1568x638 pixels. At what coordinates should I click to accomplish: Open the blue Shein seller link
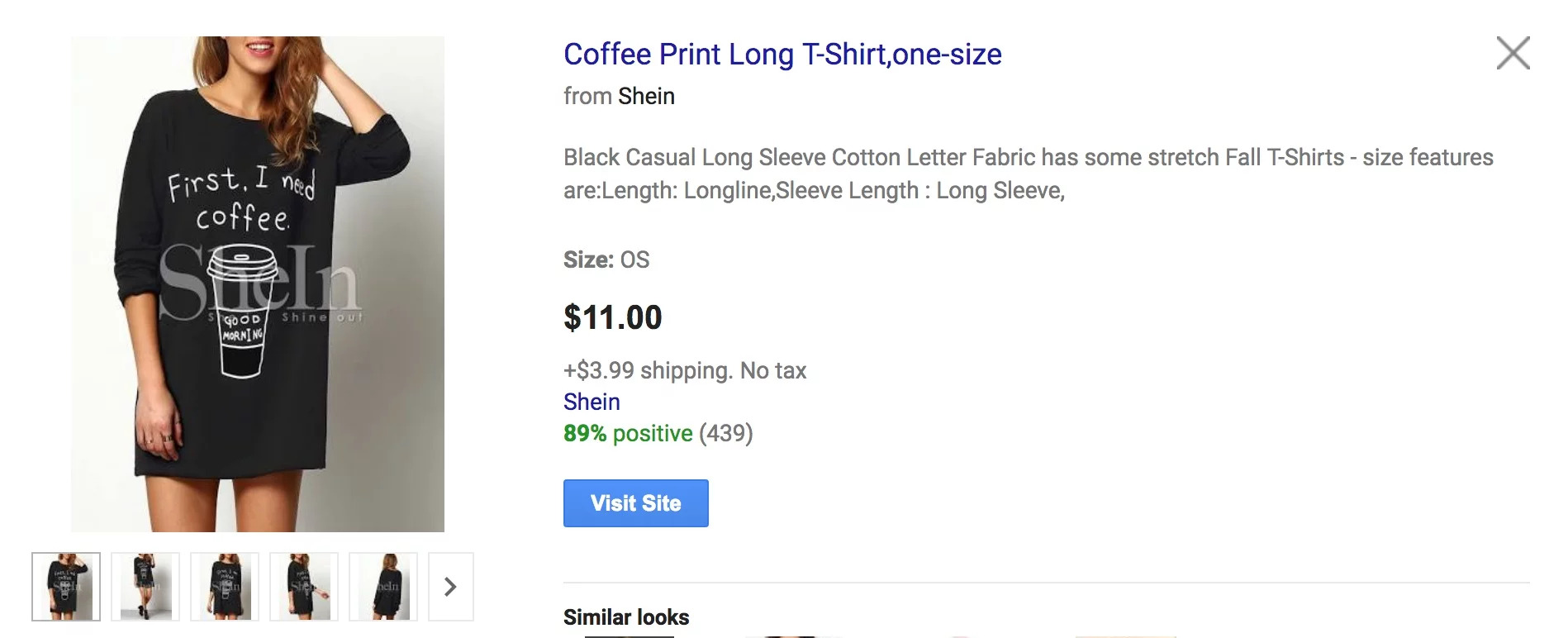592,402
